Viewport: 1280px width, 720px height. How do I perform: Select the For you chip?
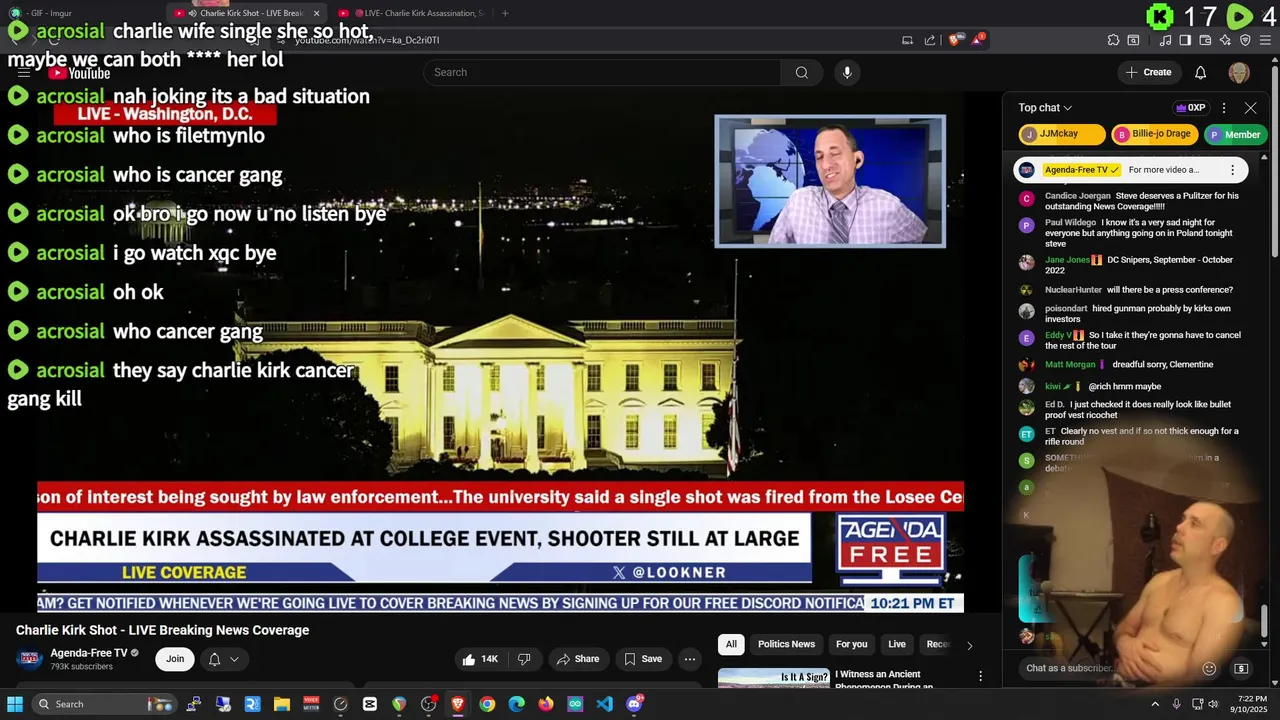(x=852, y=644)
